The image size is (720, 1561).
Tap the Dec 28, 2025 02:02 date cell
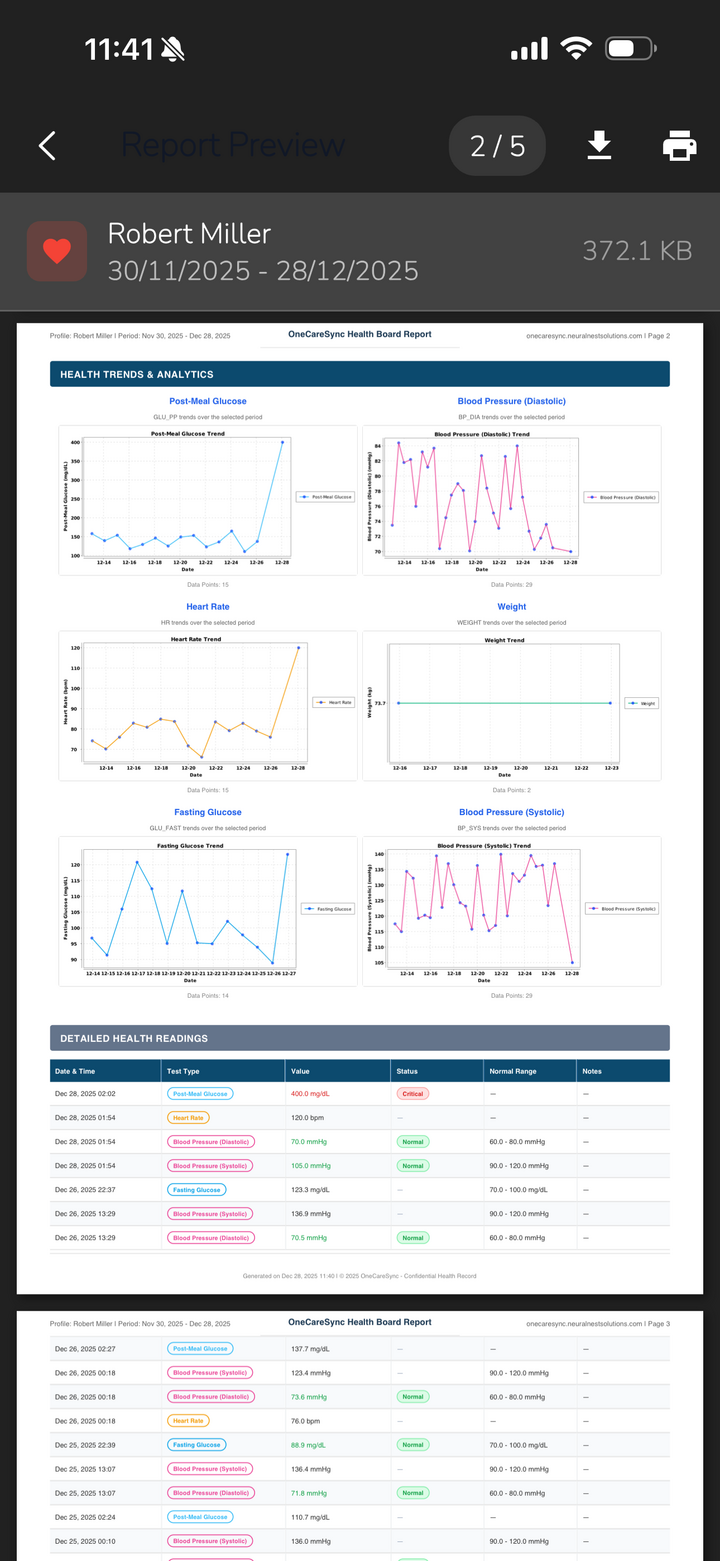85,1094
